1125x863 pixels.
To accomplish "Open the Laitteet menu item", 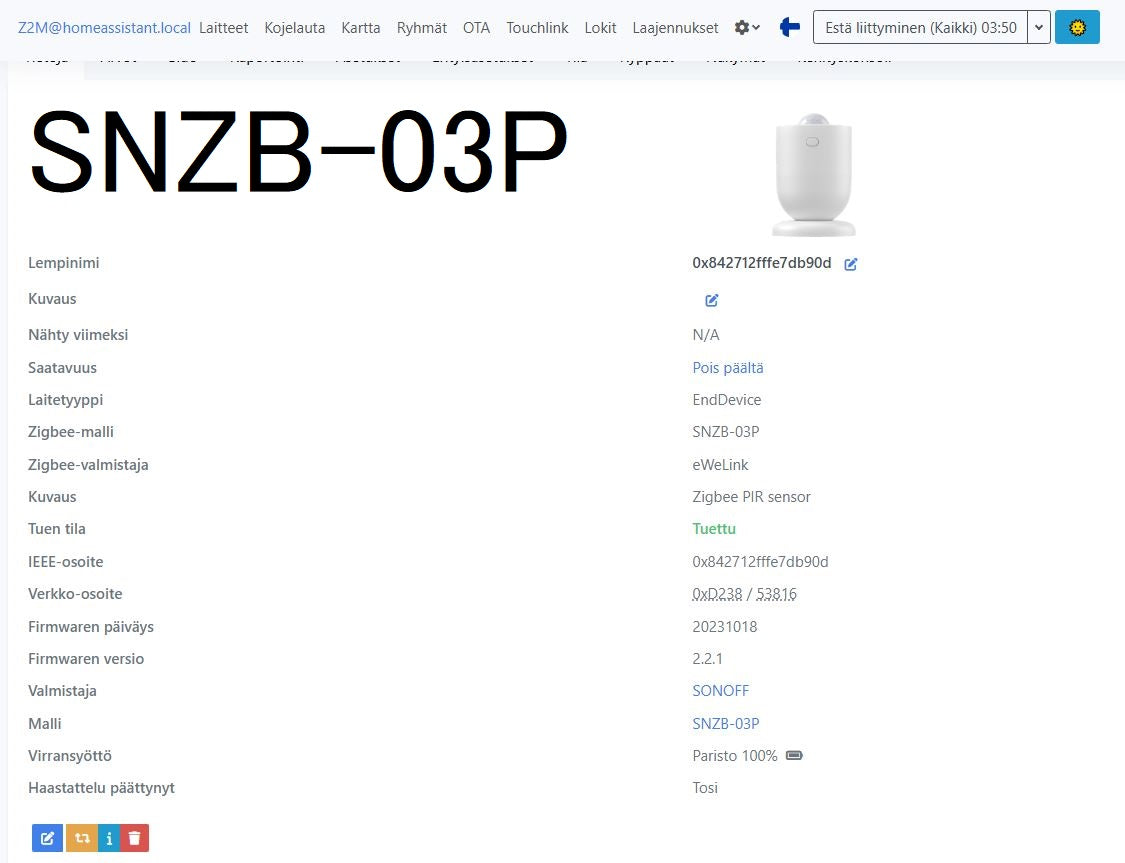I will 224,27.
